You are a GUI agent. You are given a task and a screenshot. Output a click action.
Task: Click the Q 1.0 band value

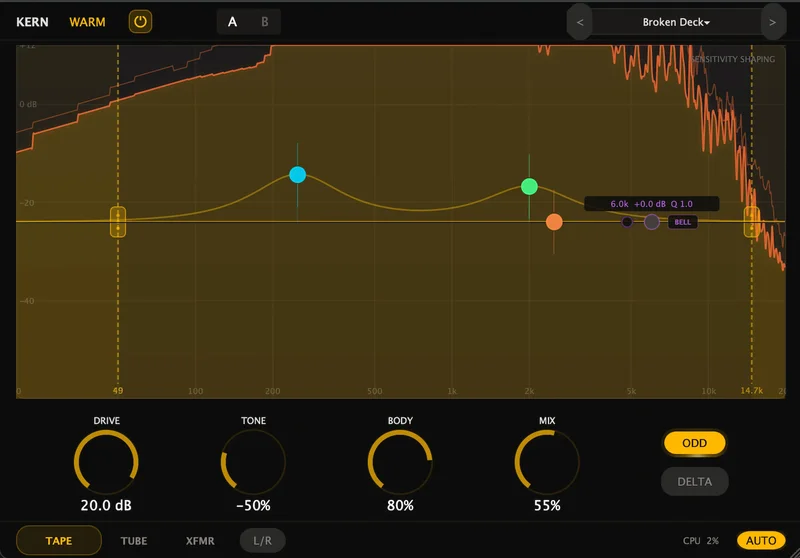click(x=682, y=204)
